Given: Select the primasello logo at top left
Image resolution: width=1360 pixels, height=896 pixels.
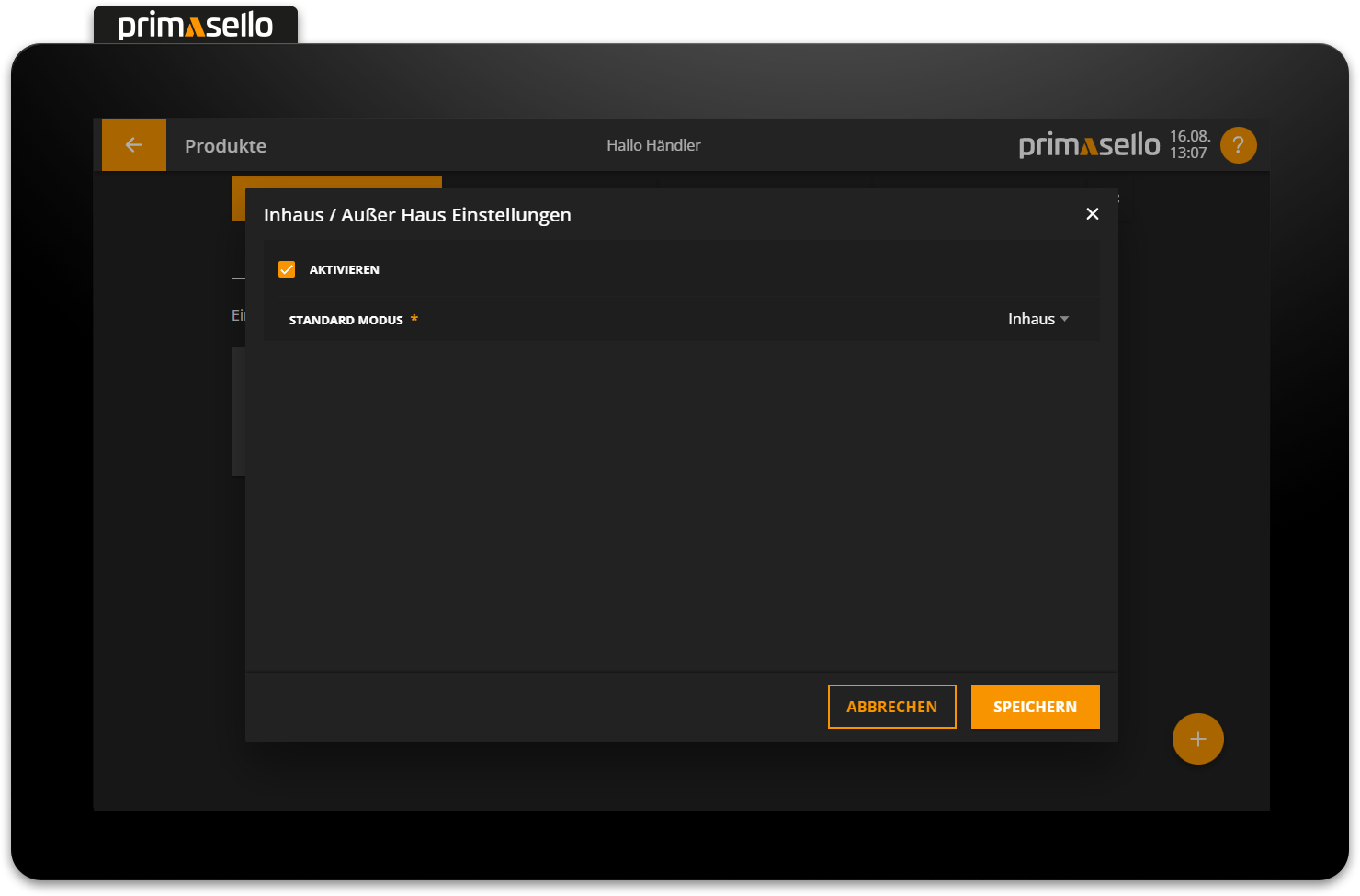Looking at the screenshot, I should tap(195, 25).
